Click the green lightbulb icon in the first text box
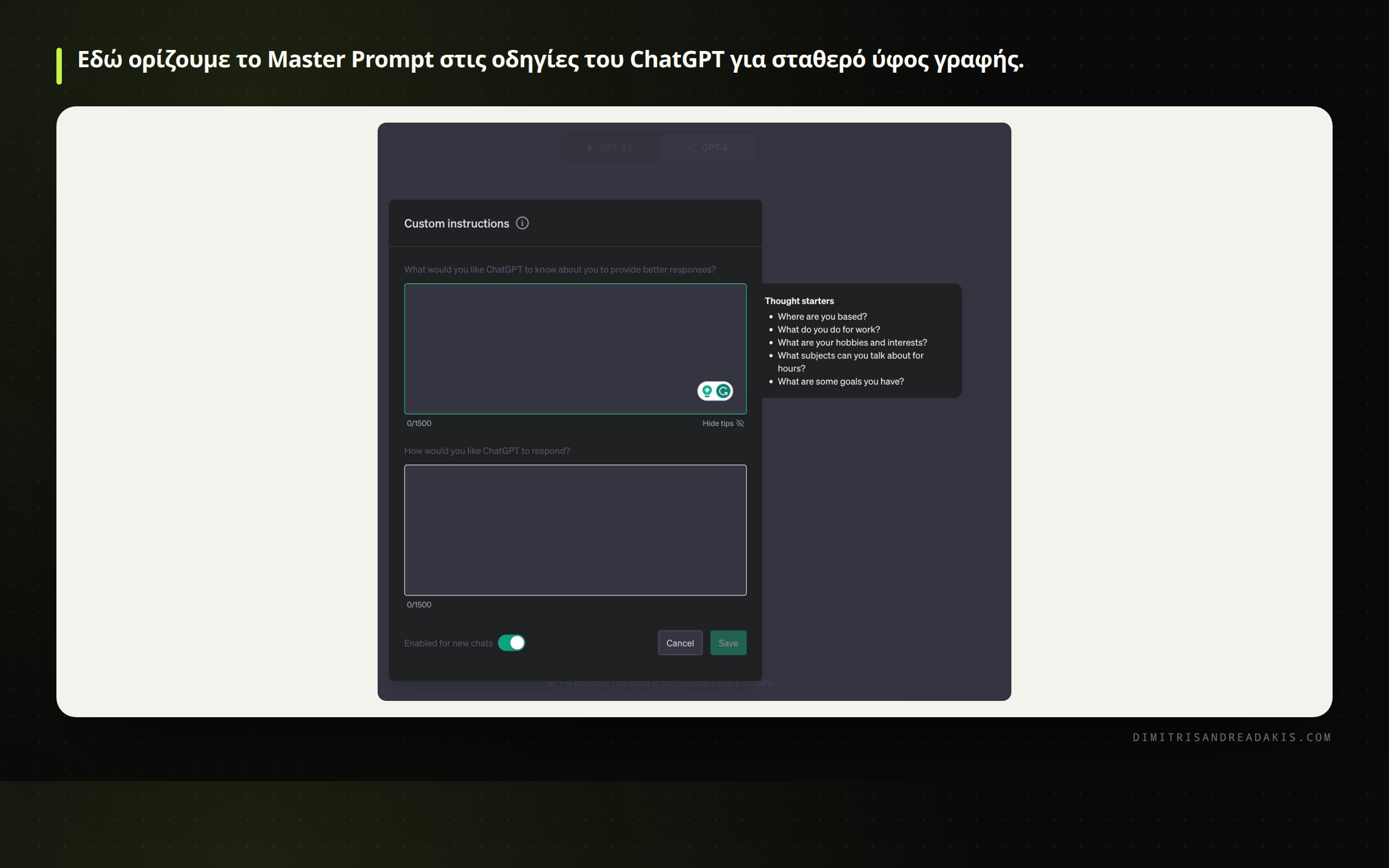The width and height of the screenshot is (1389, 868). pos(707,391)
